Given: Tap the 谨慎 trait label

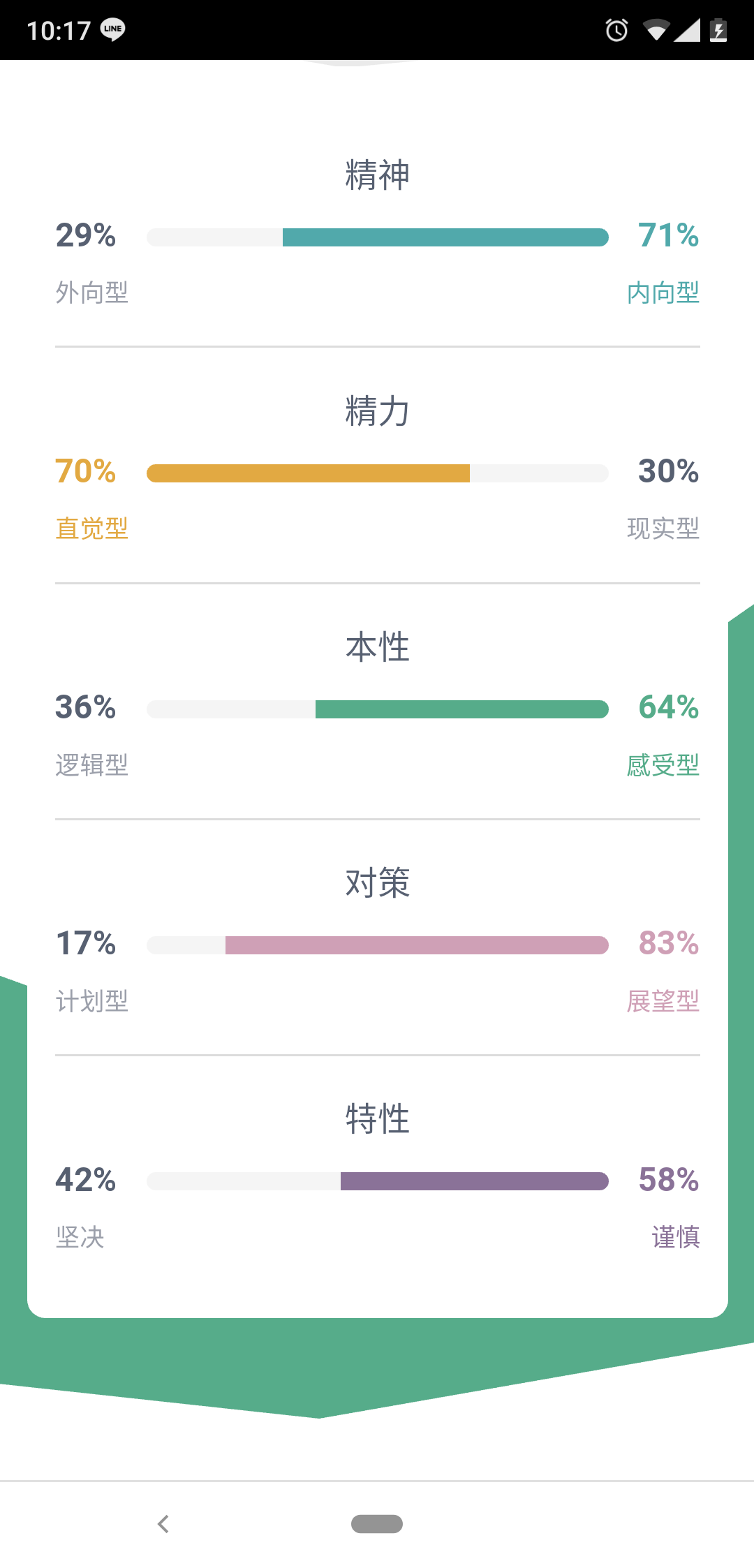Looking at the screenshot, I should [x=676, y=1237].
